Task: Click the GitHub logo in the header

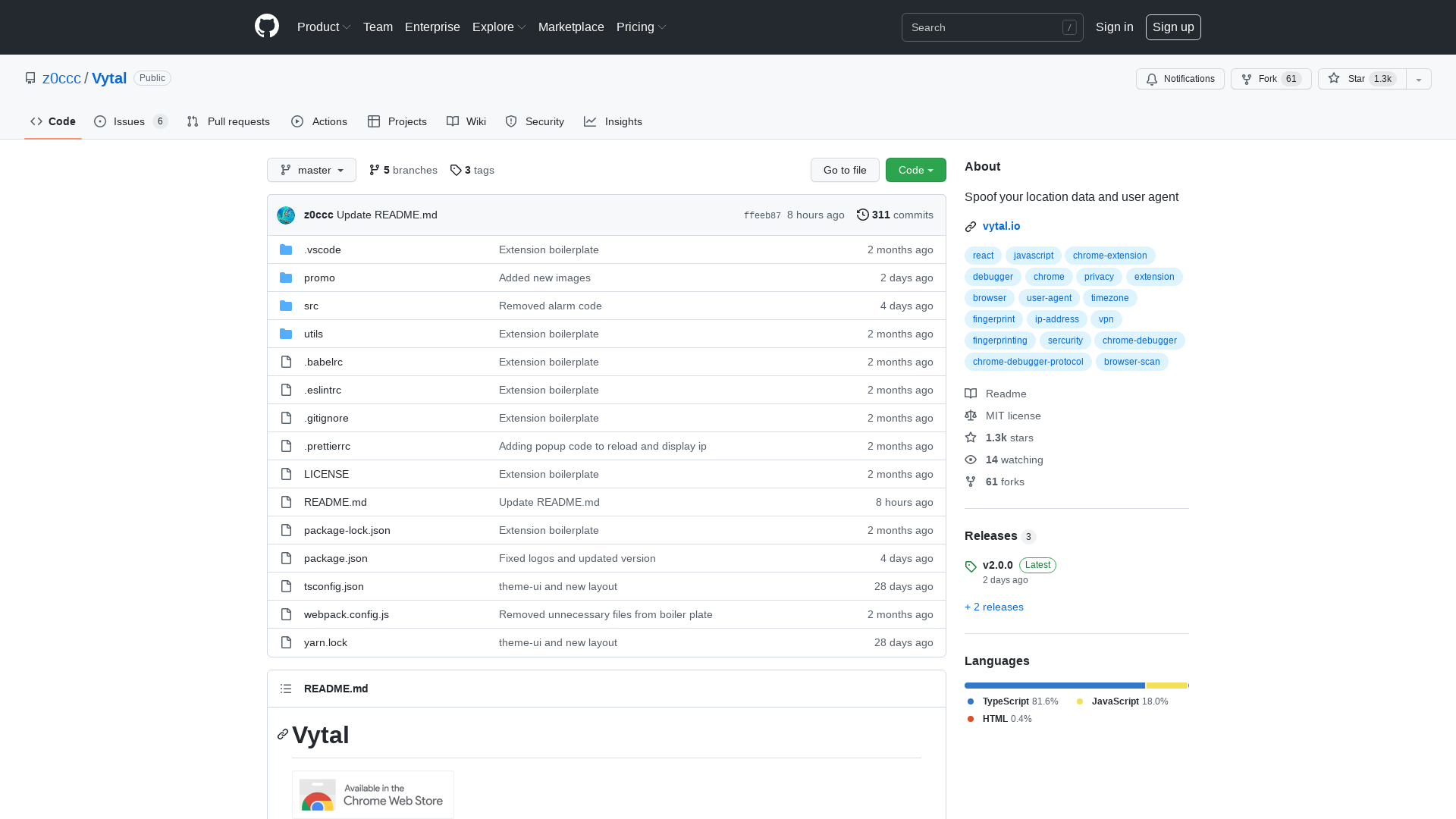Action: pyautogui.click(x=266, y=27)
